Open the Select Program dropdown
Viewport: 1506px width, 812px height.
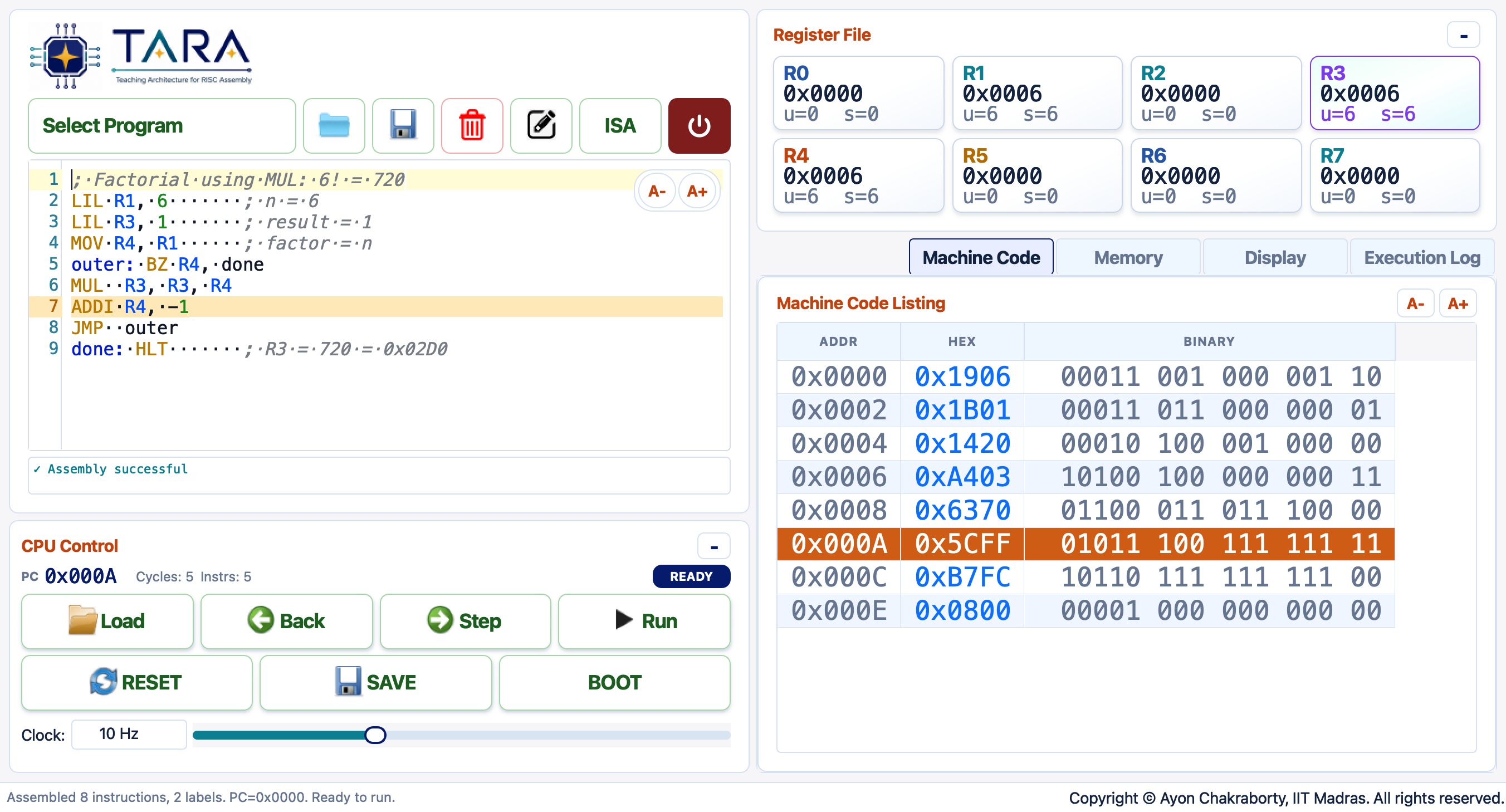162,126
